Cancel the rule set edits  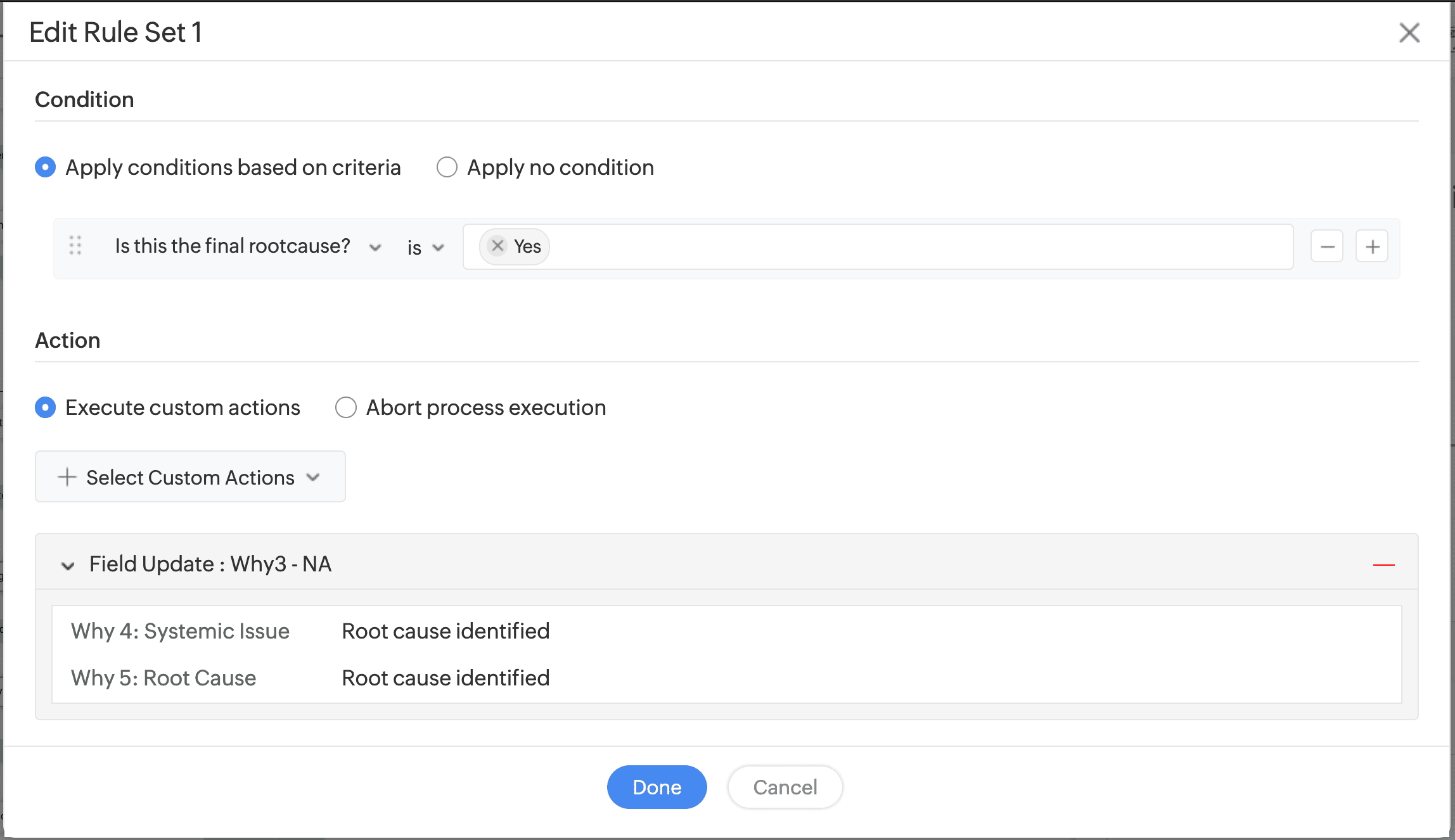785,787
